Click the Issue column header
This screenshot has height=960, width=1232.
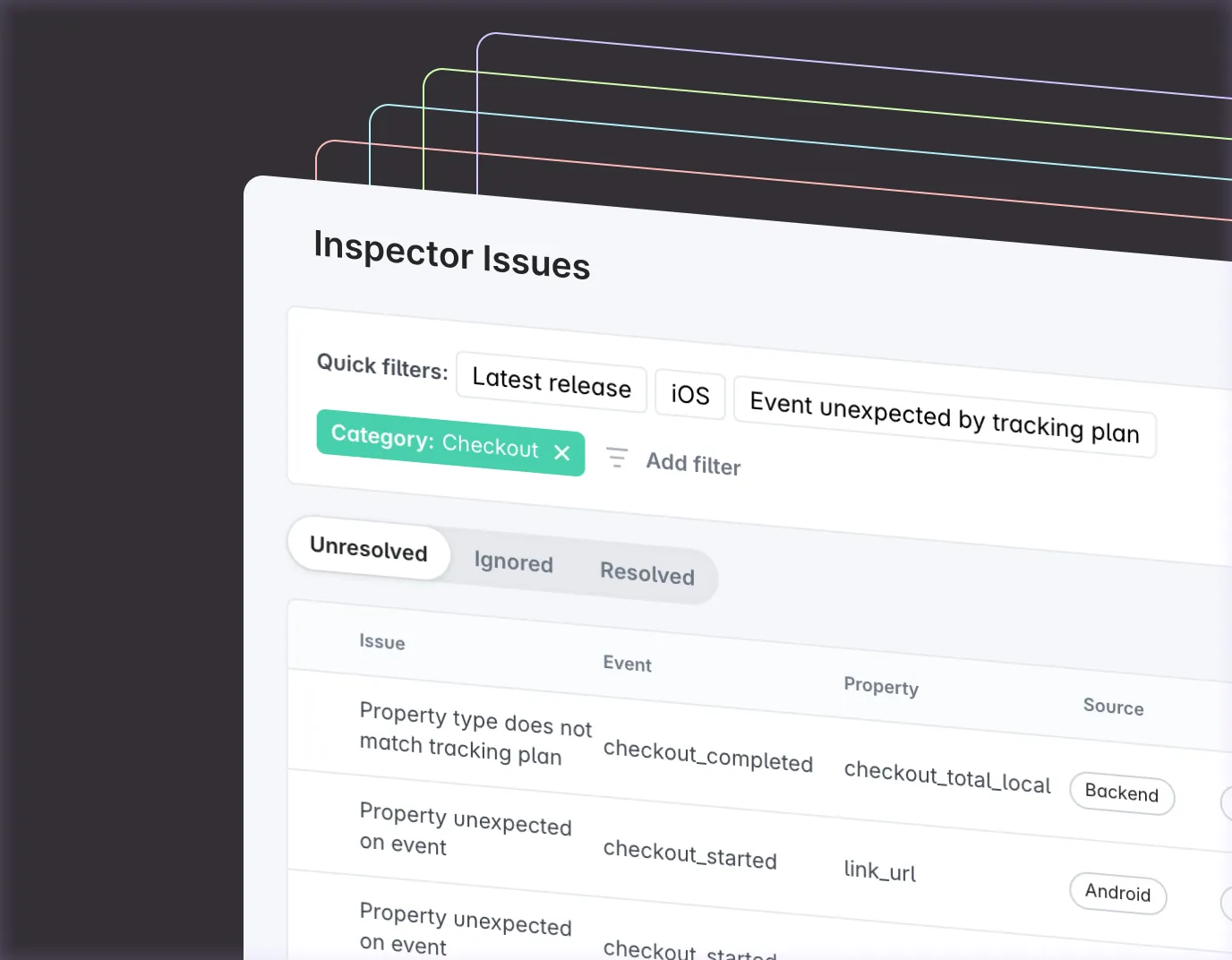pos(382,641)
